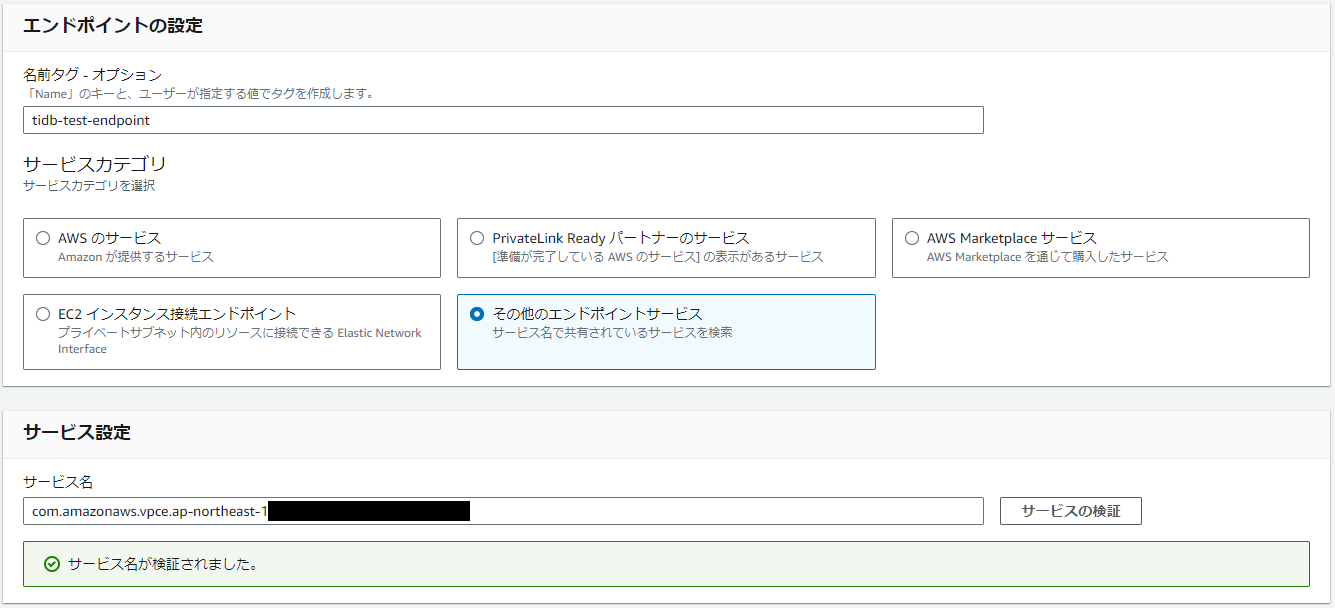Viewport: 1335px width, 608px height.
Task: Click the com.amazonaws.vpce service name text
Action: (x=150, y=511)
